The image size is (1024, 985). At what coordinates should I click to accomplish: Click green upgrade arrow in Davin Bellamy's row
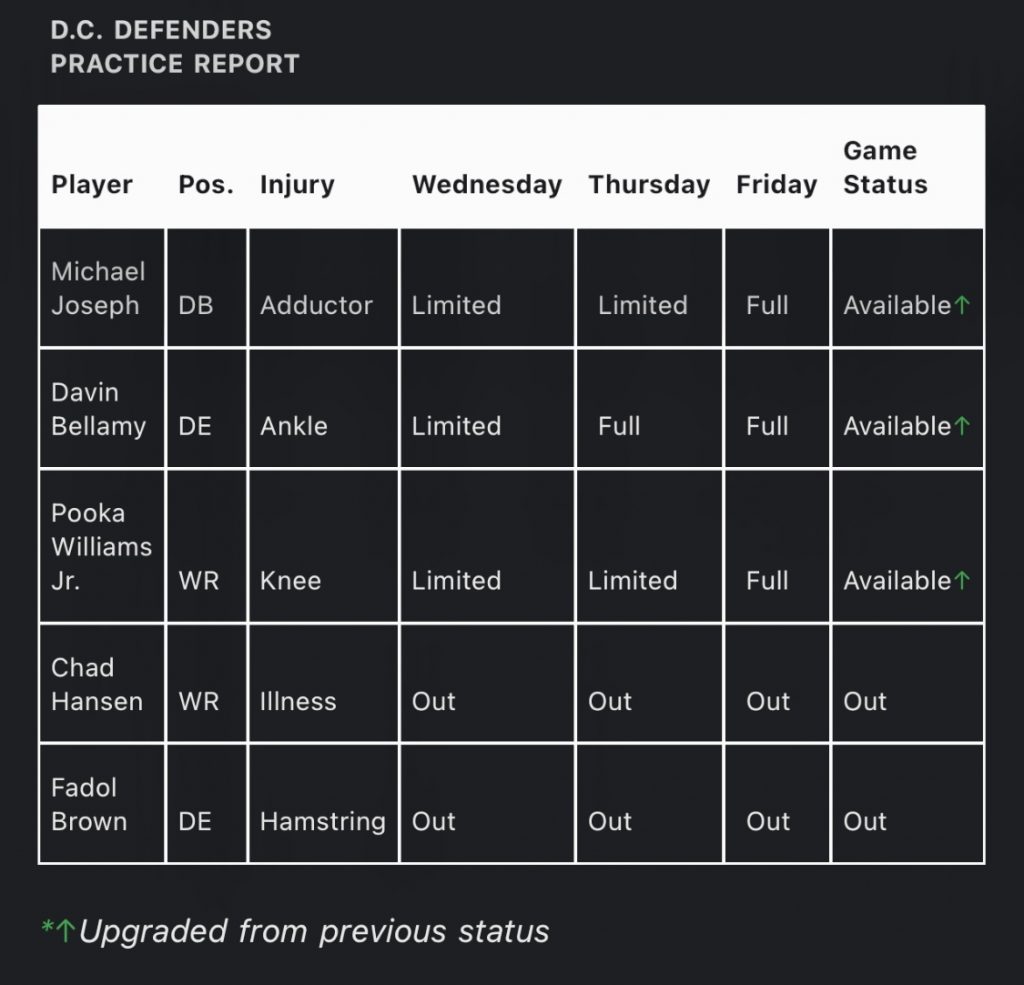[962, 426]
